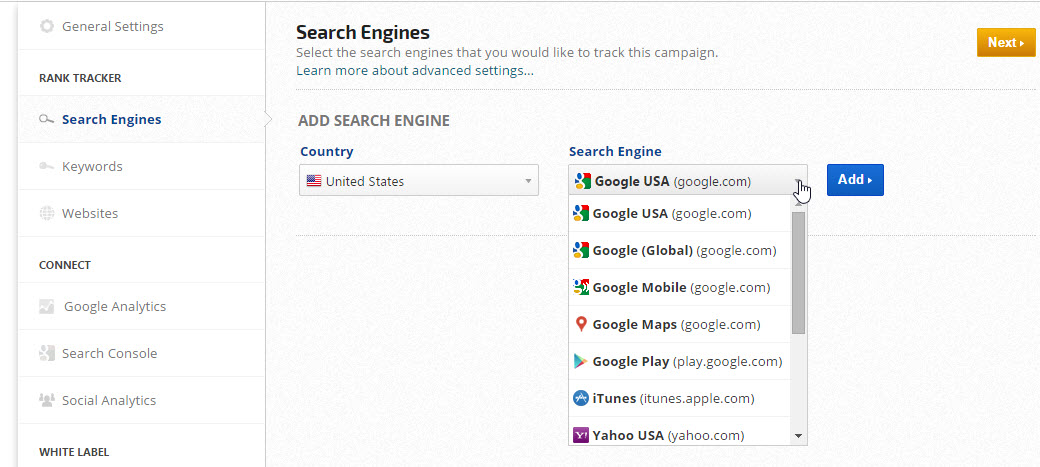Click the Keywords key icon in sidebar

click(x=46, y=166)
